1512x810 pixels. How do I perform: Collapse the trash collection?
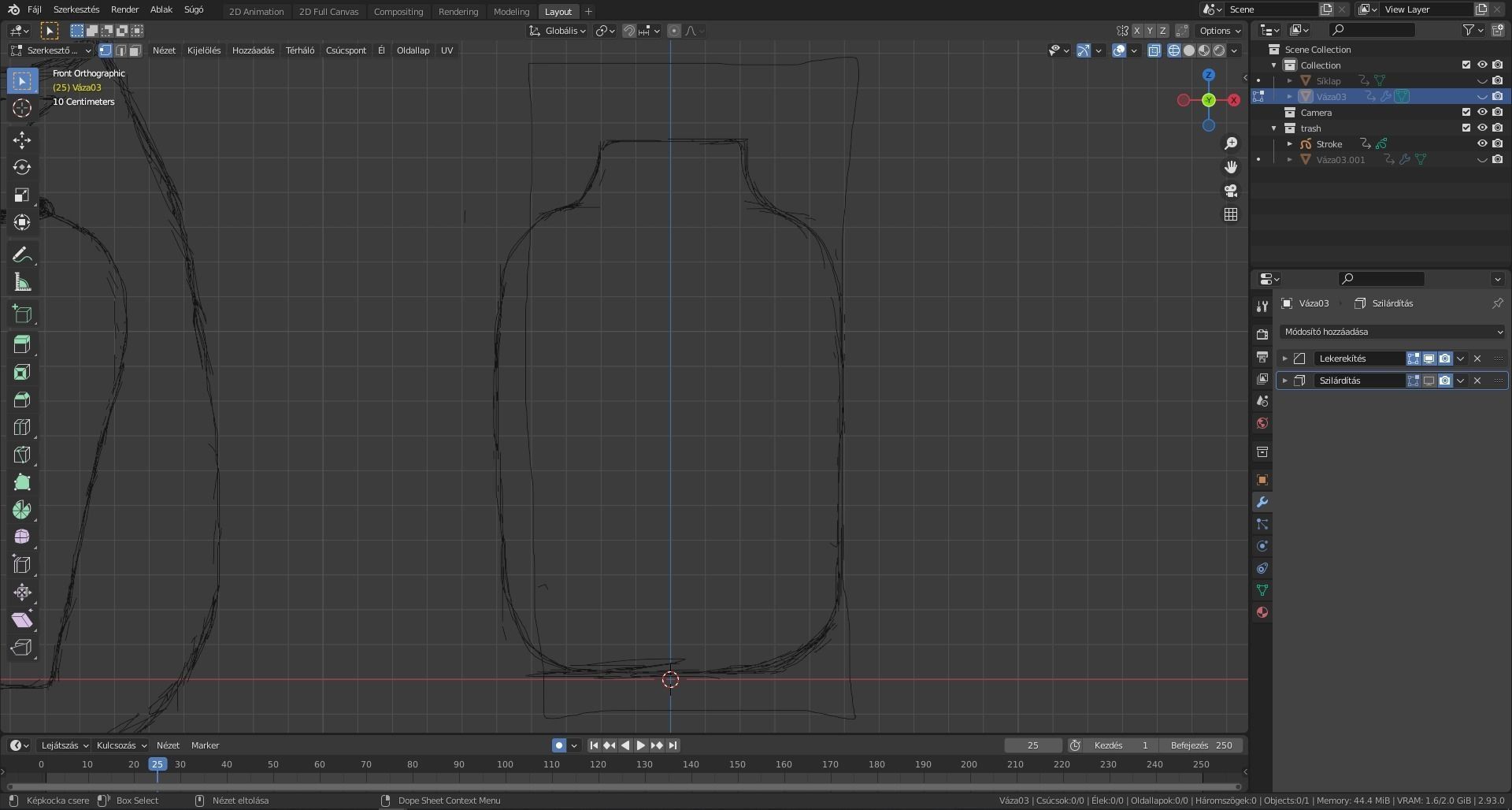click(x=1274, y=128)
